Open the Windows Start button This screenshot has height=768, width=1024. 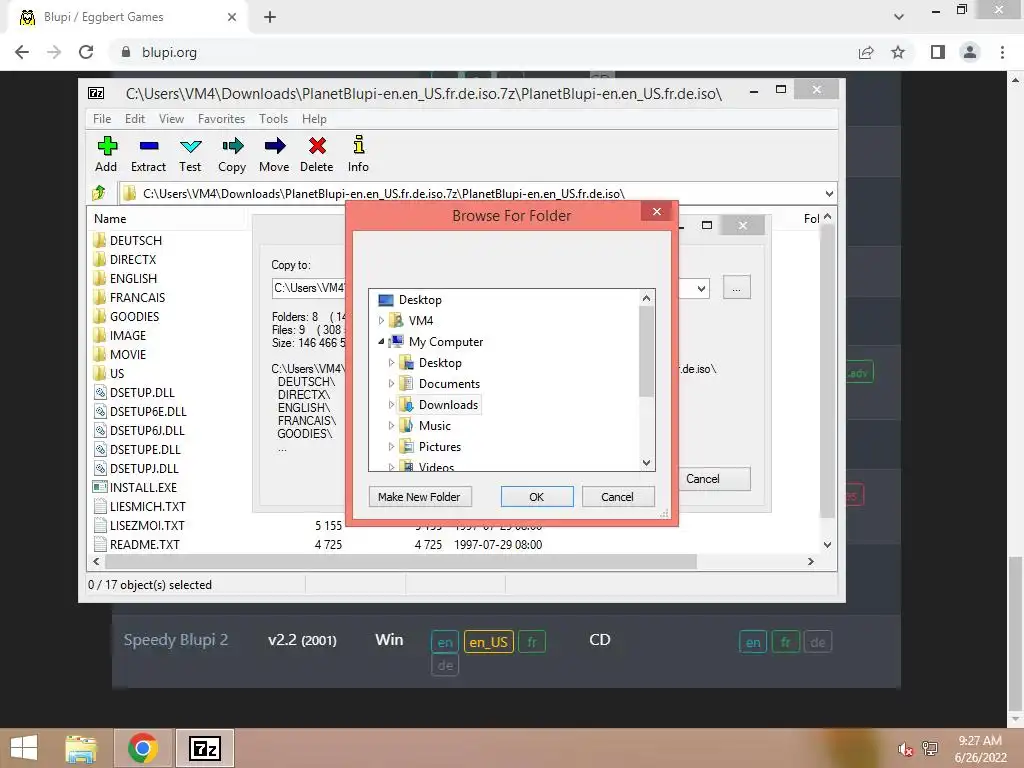pos(24,748)
